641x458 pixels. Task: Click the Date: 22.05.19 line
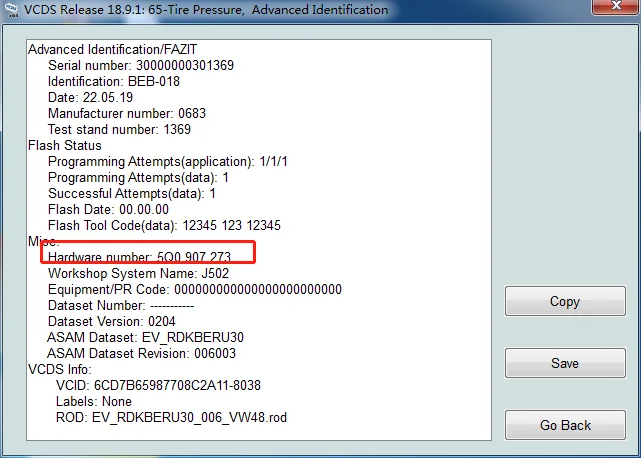pos(90,97)
